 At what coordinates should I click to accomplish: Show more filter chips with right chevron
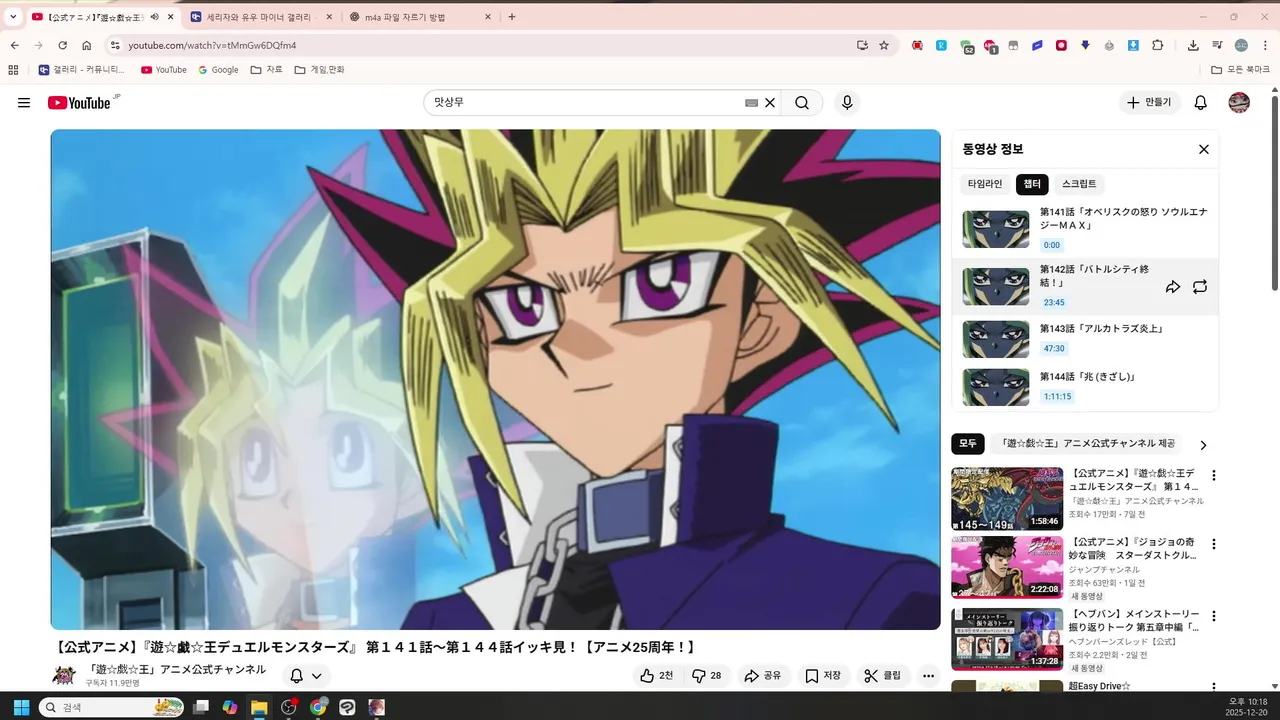pos(1203,445)
